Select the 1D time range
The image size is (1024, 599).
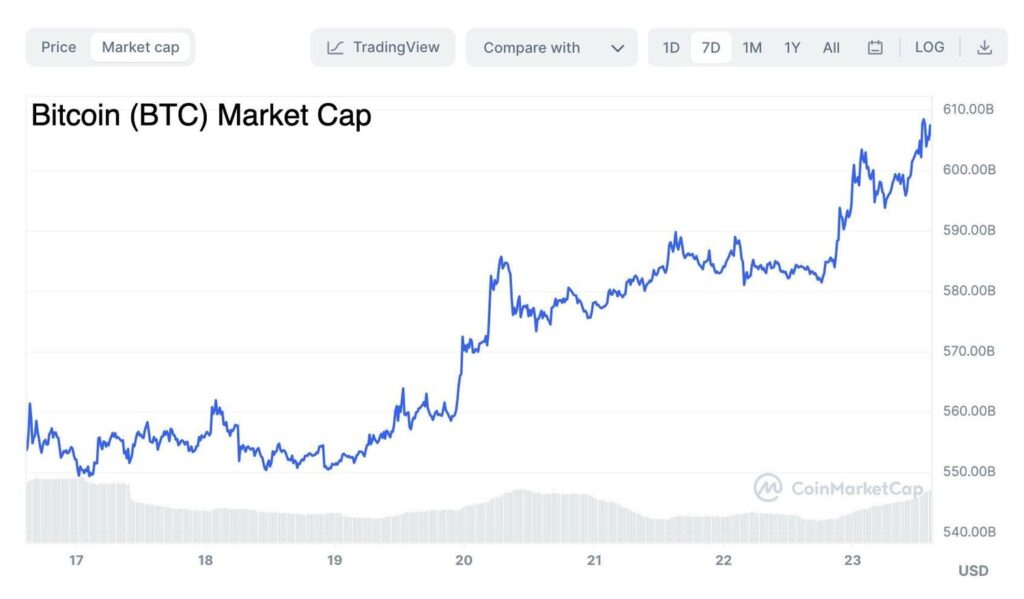point(671,47)
